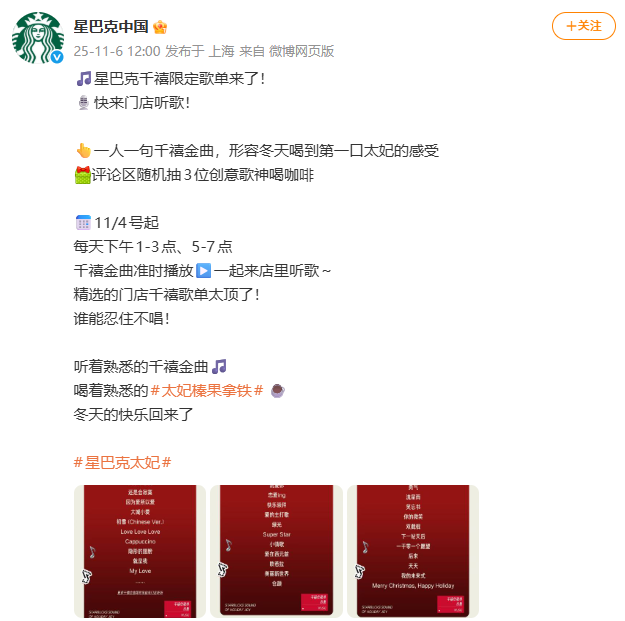Click the blue verified badge on the avatar
The image size is (625, 621).
tap(57, 57)
